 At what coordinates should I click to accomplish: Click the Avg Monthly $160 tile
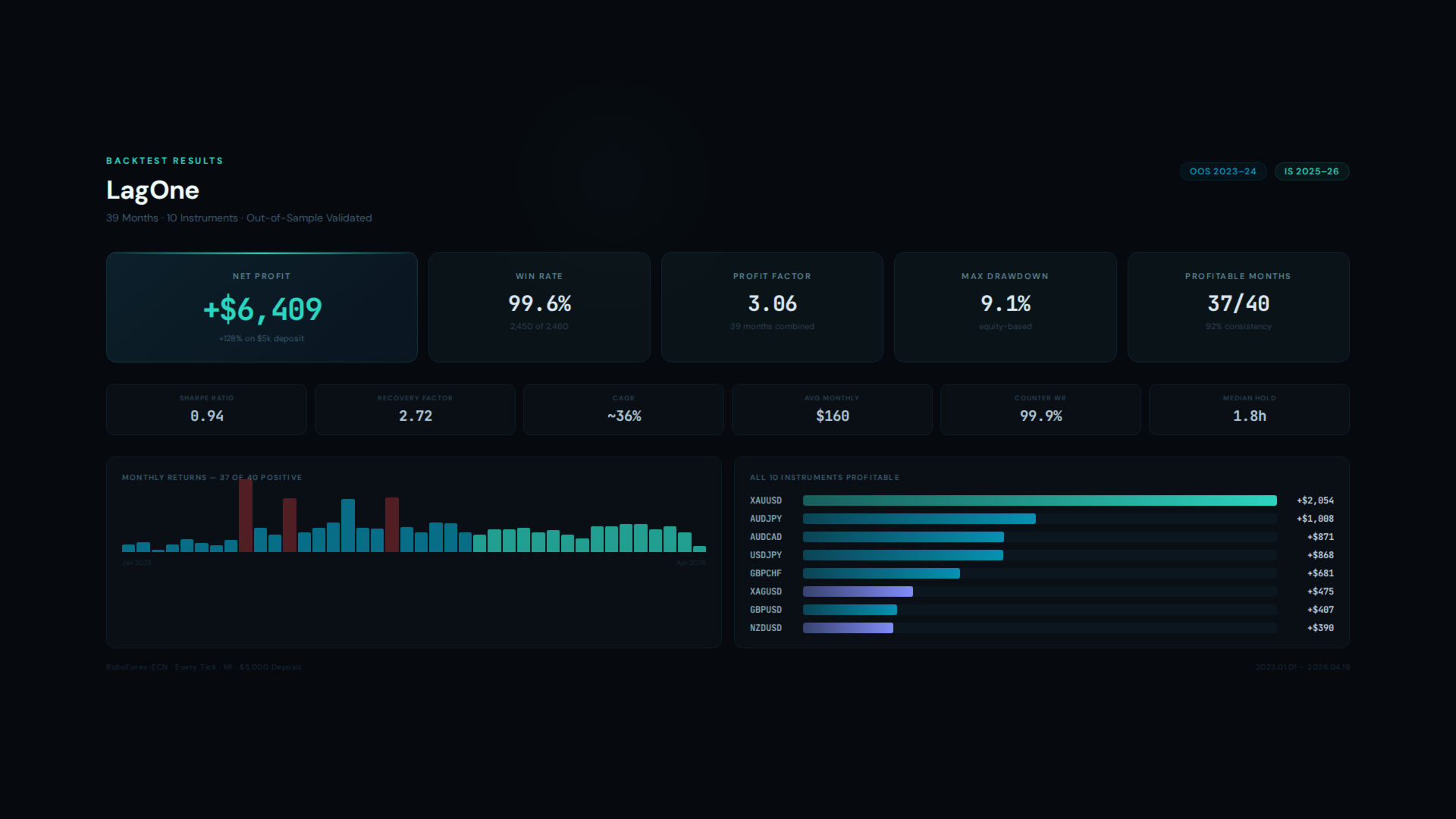point(832,409)
